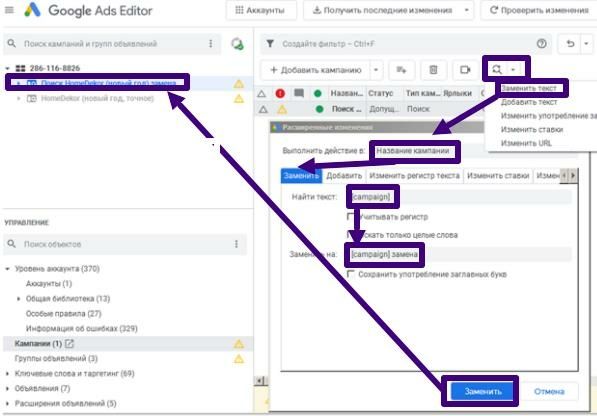The image size is (597, 416).
Task: Switch to Изменить регистр текста tab
Action: [x=414, y=176]
